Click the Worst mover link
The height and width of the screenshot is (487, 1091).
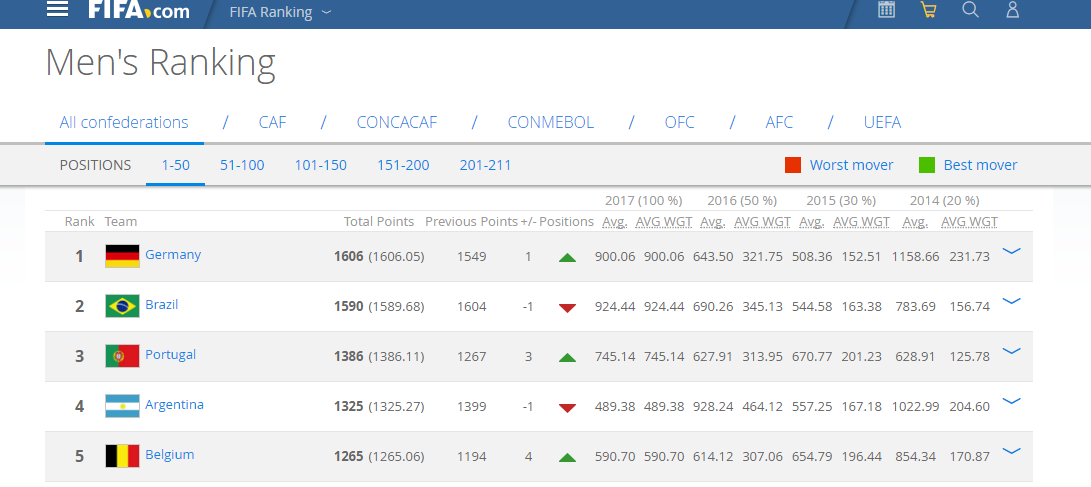[x=852, y=166]
